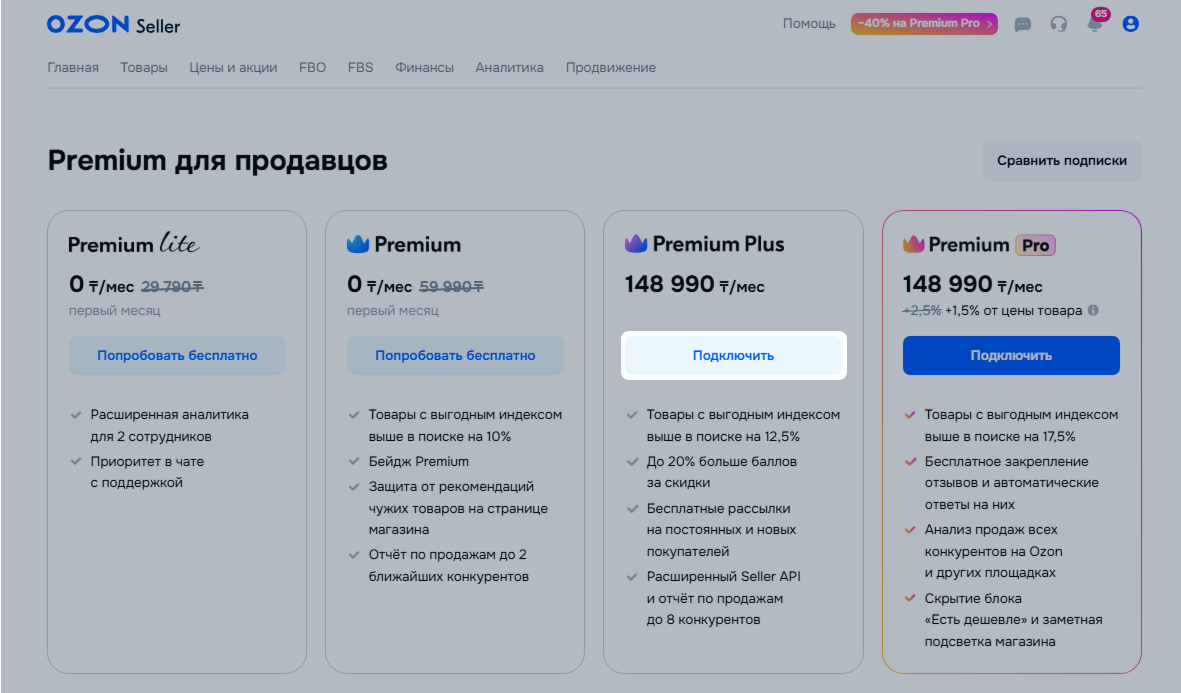Open the Помощь link
The width and height of the screenshot is (1181, 693).
809,24
